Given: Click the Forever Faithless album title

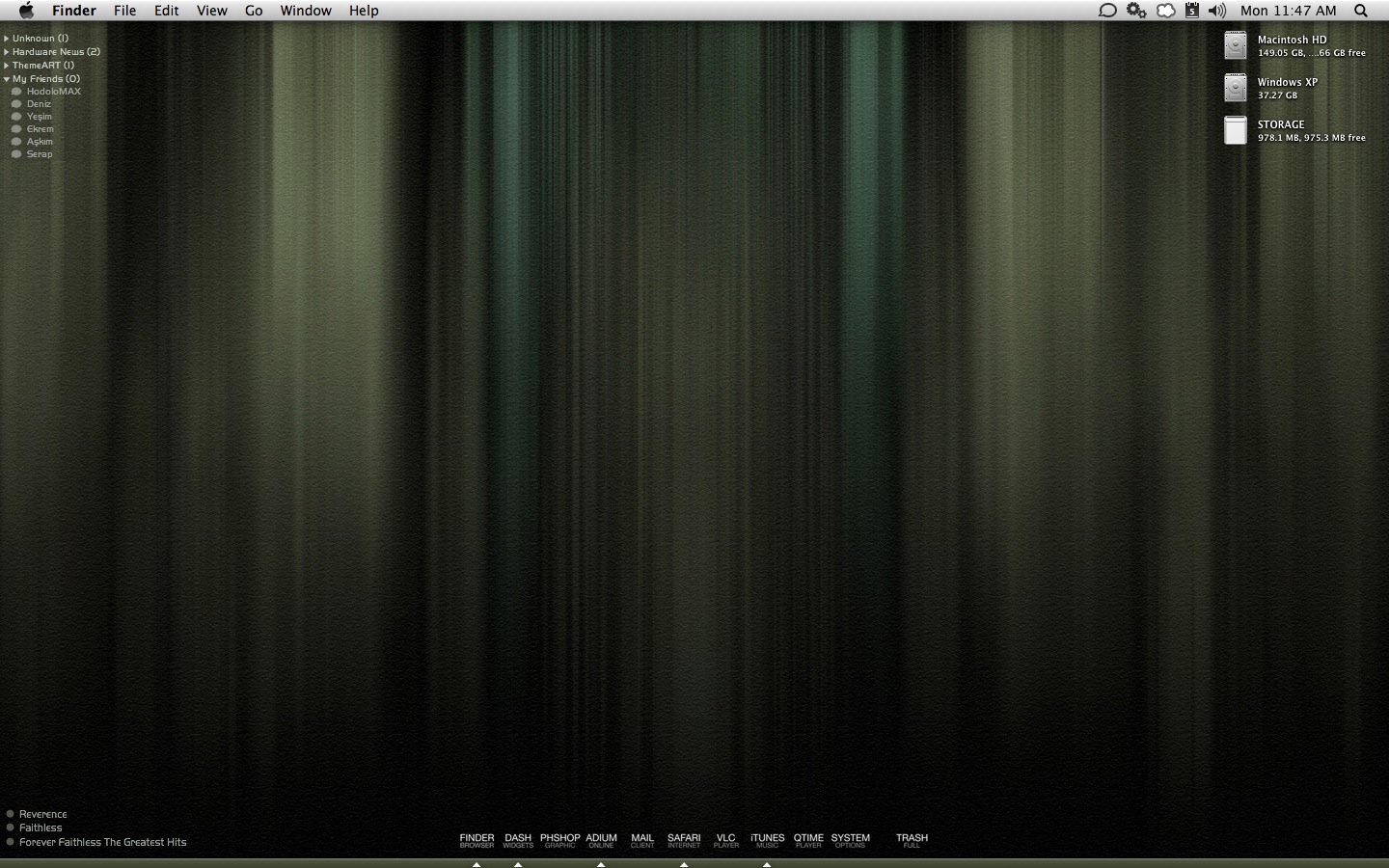Looking at the screenshot, I should (103, 842).
